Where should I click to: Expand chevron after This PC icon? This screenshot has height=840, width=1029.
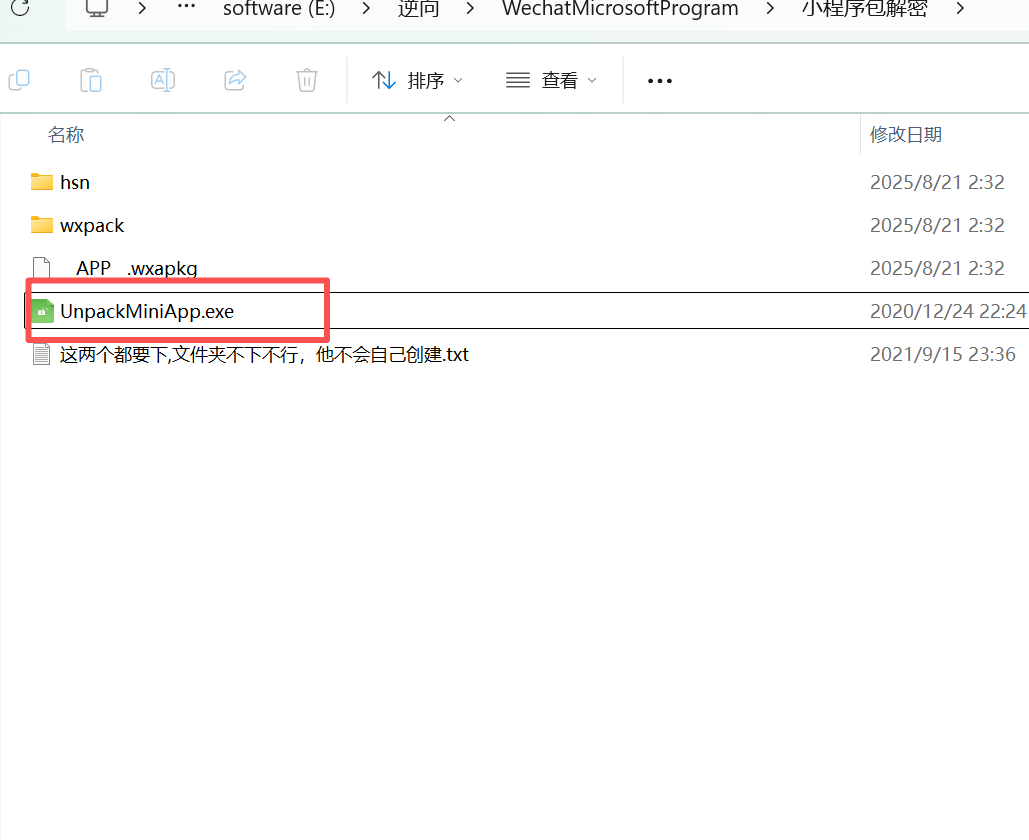click(142, 9)
